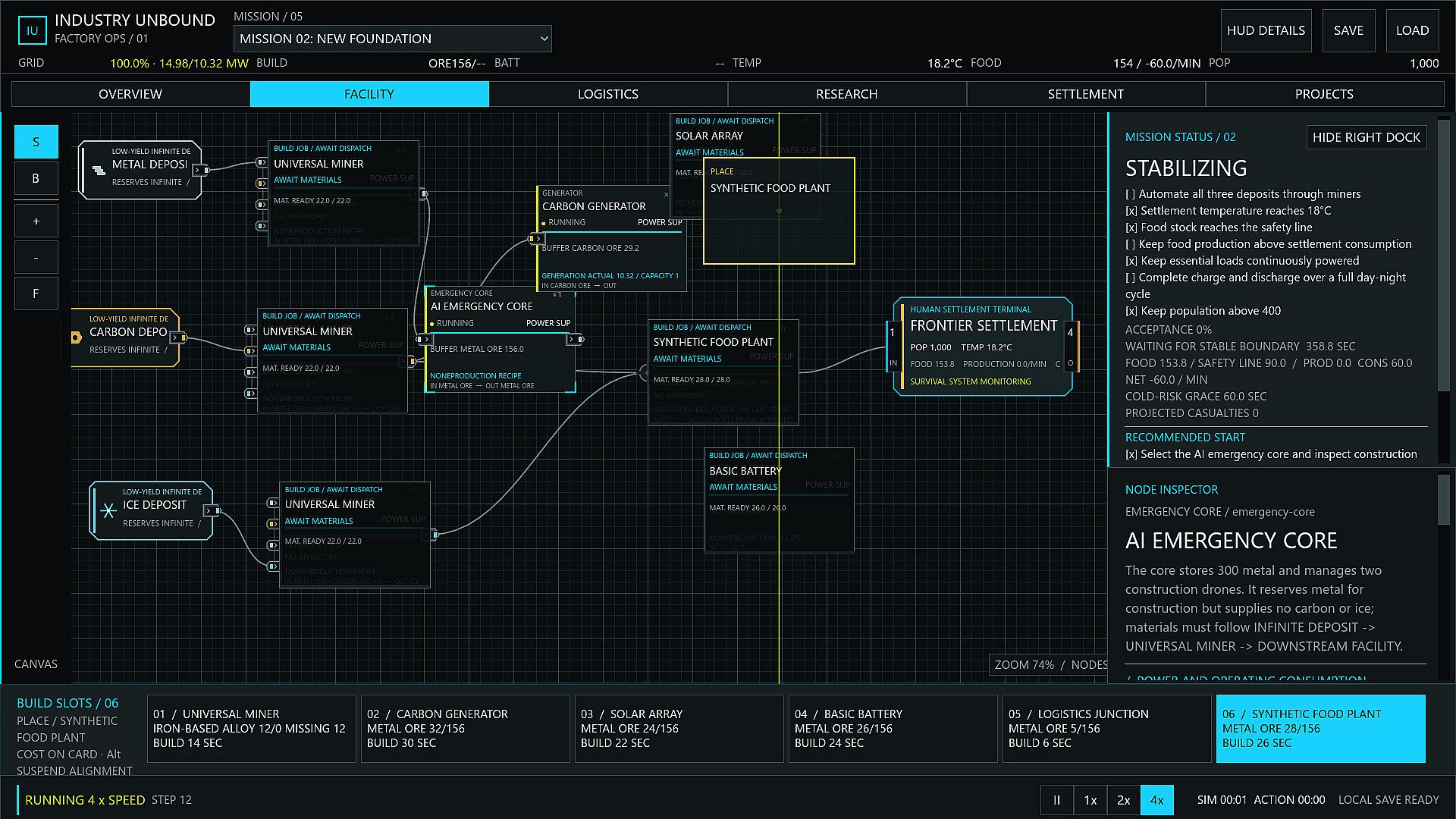Select the B canvas tool
The height and width of the screenshot is (819, 1456).
point(36,178)
